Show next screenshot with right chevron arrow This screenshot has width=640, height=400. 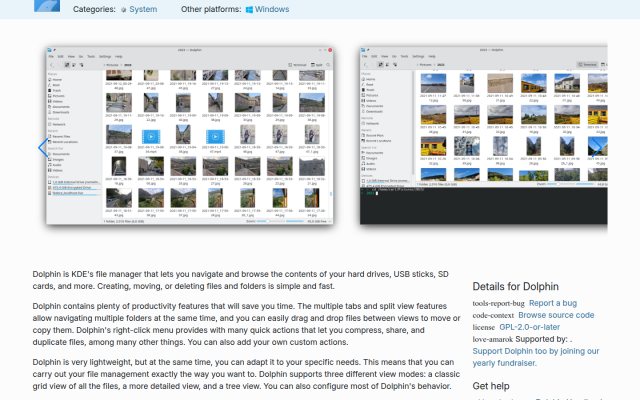pos(599,148)
